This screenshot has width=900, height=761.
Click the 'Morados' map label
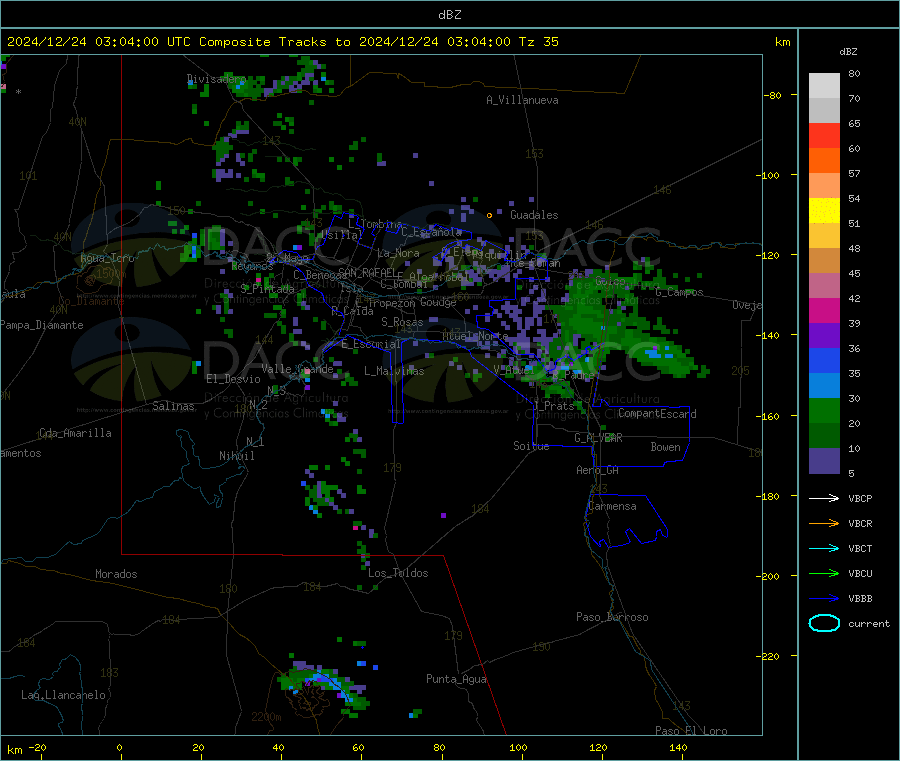pyautogui.click(x=116, y=574)
